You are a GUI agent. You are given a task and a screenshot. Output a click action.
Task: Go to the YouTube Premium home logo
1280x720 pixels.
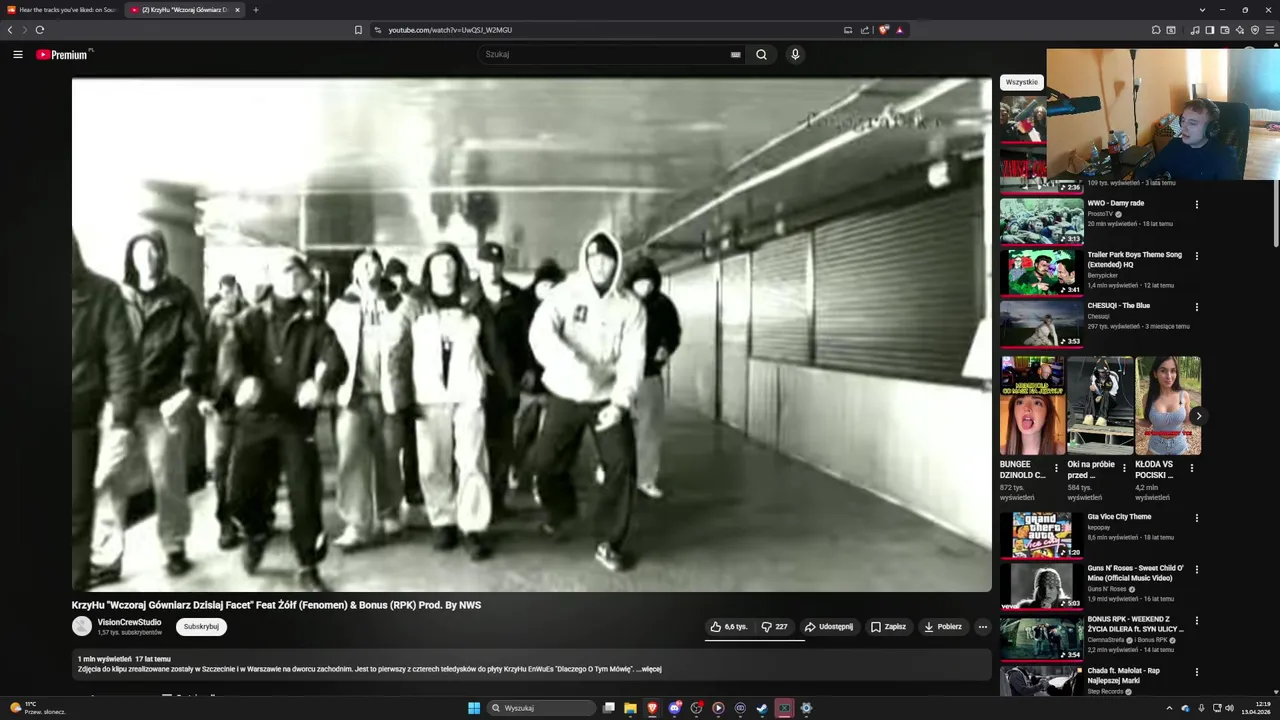coord(64,55)
